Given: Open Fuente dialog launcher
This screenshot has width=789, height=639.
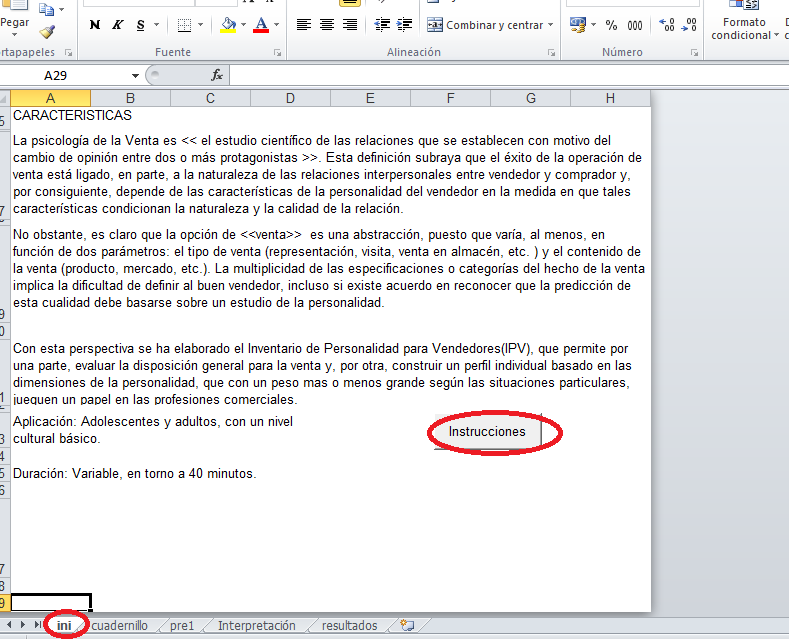Looking at the screenshot, I should [277, 52].
